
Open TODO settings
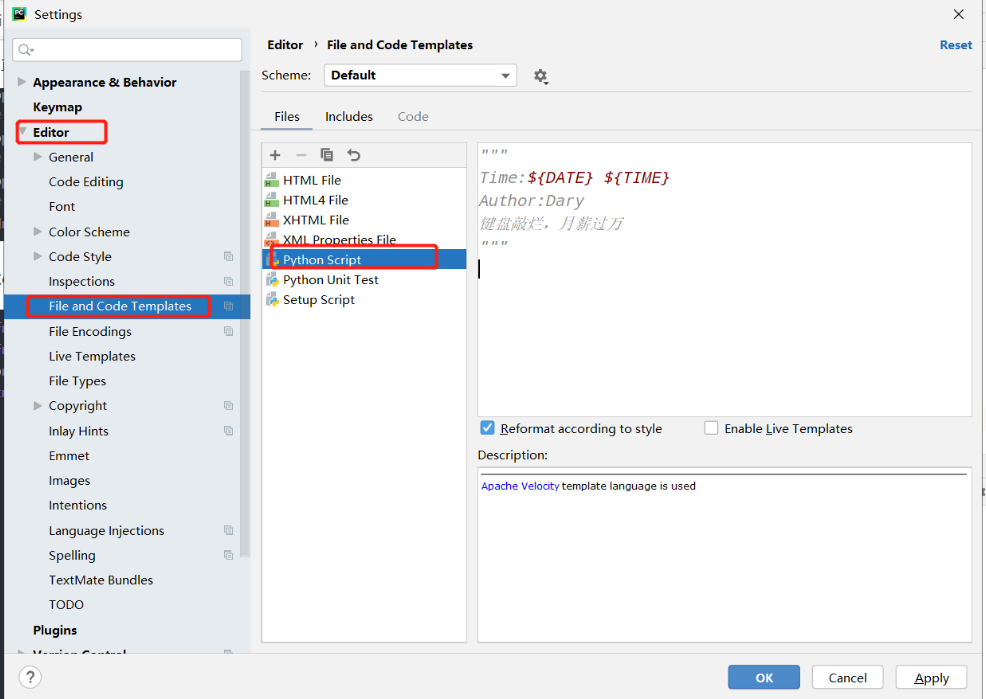[x=66, y=605]
